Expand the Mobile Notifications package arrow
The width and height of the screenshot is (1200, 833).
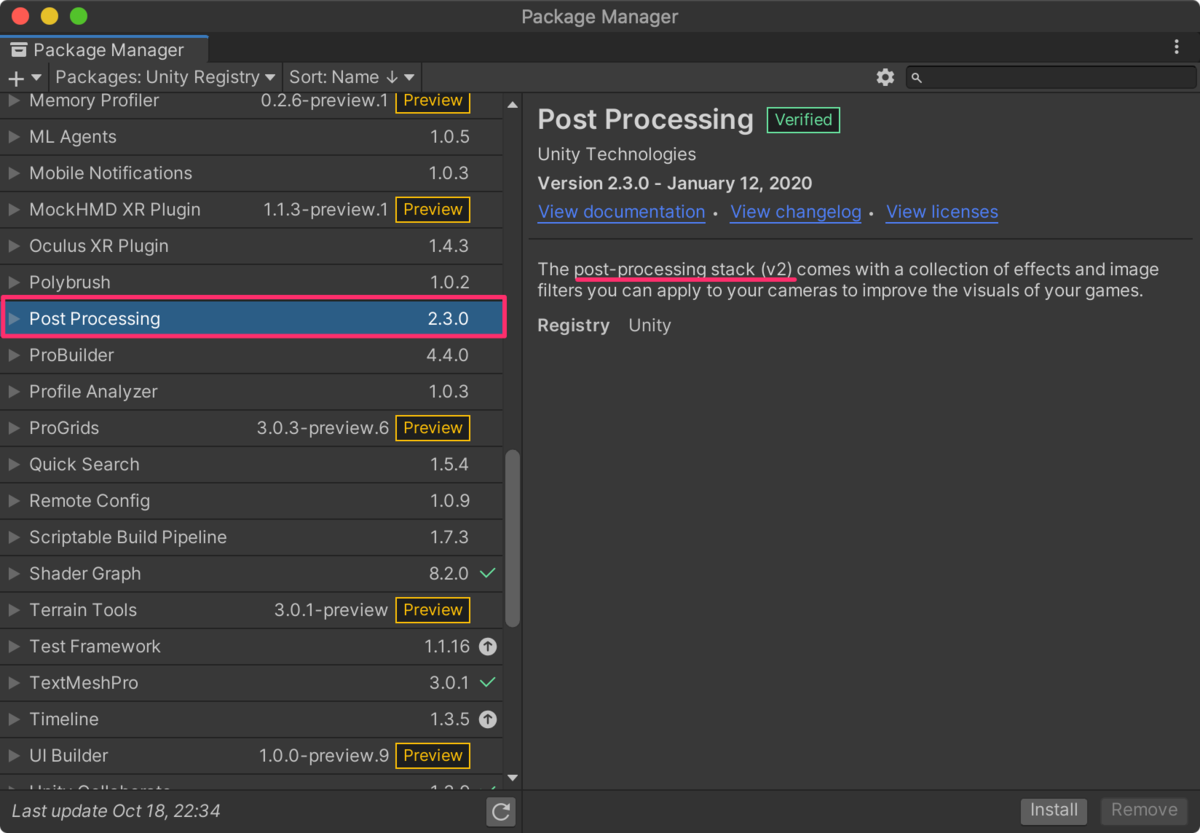pos(14,173)
